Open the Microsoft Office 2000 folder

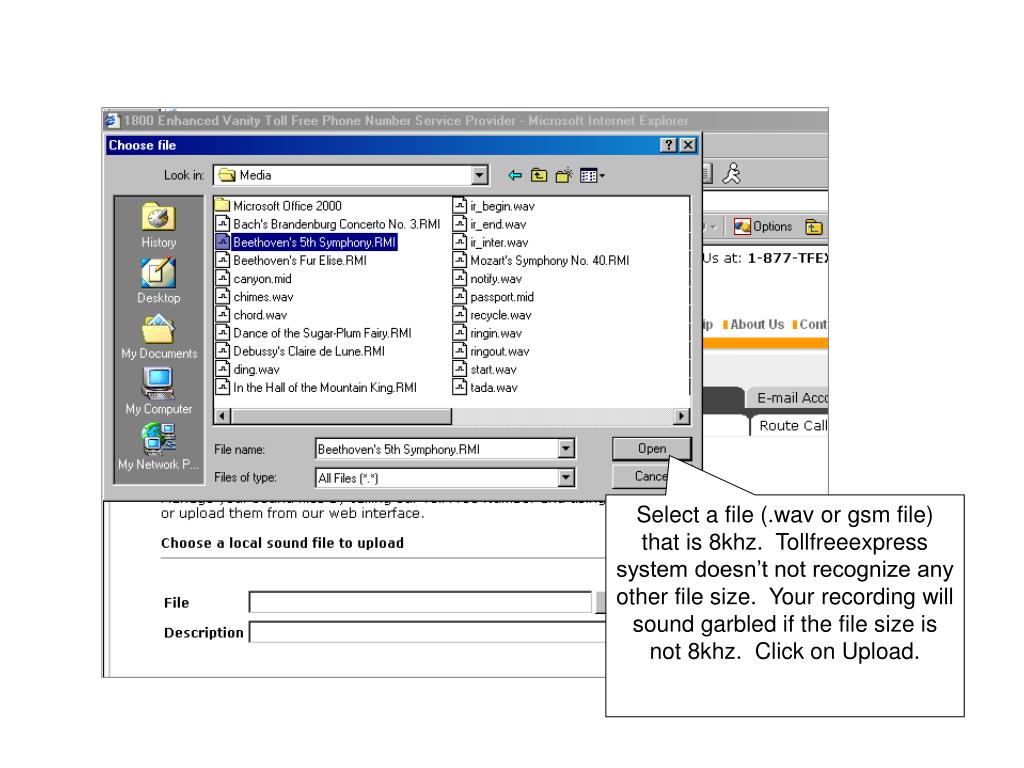[279, 206]
